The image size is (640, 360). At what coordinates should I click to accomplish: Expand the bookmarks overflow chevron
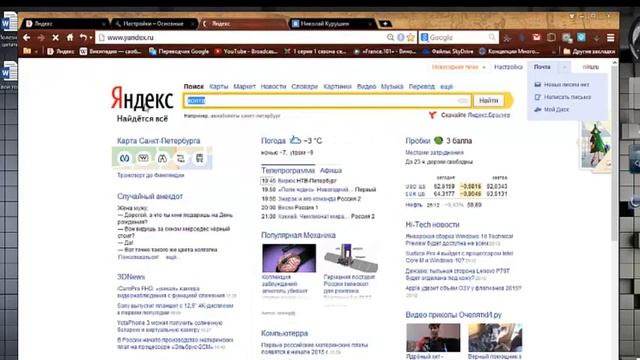pos(553,51)
